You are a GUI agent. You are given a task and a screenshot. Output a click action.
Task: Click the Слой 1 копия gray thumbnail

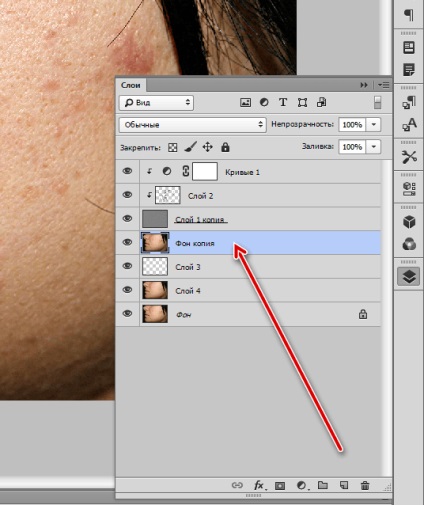[x=155, y=219]
